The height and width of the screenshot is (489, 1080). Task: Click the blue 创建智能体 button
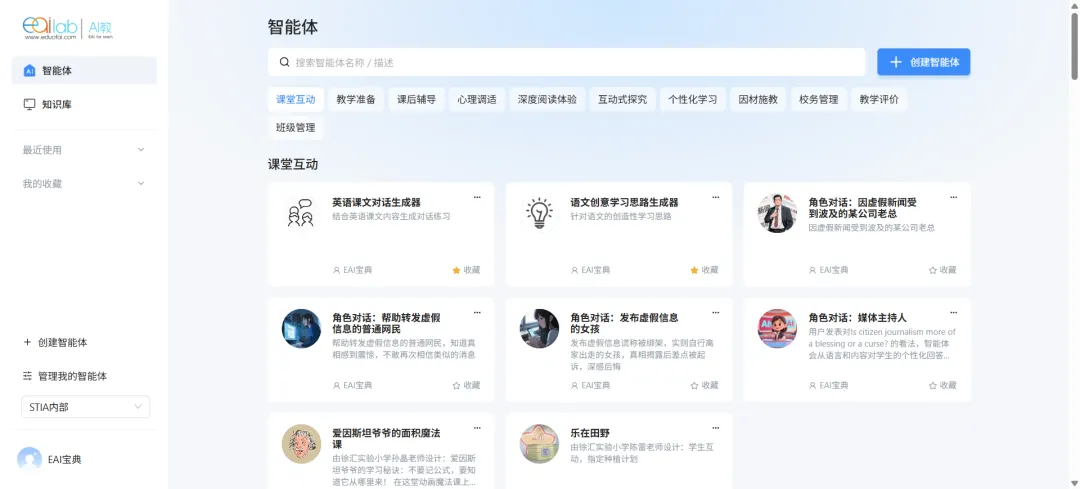tap(924, 62)
